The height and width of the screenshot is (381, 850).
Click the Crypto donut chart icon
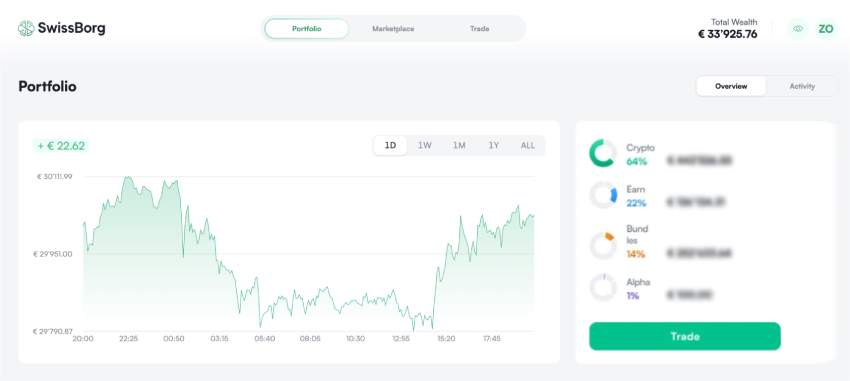tap(603, 153)
